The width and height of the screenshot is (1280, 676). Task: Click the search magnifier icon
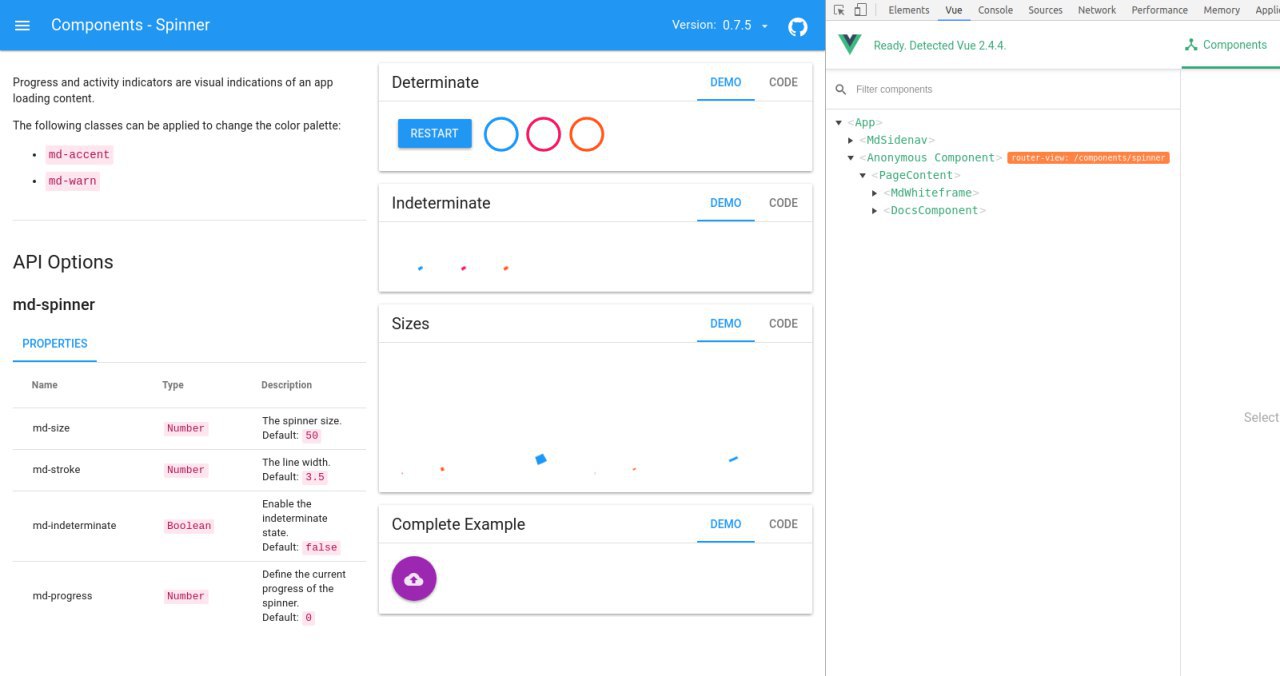click(x=841, y=89)
